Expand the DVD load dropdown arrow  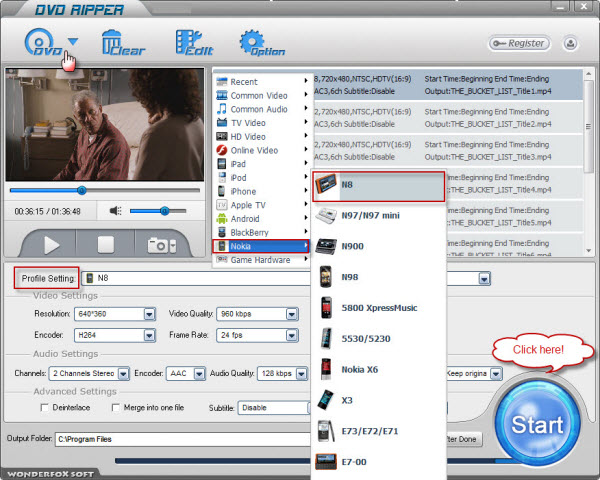[x=73, y=41]
